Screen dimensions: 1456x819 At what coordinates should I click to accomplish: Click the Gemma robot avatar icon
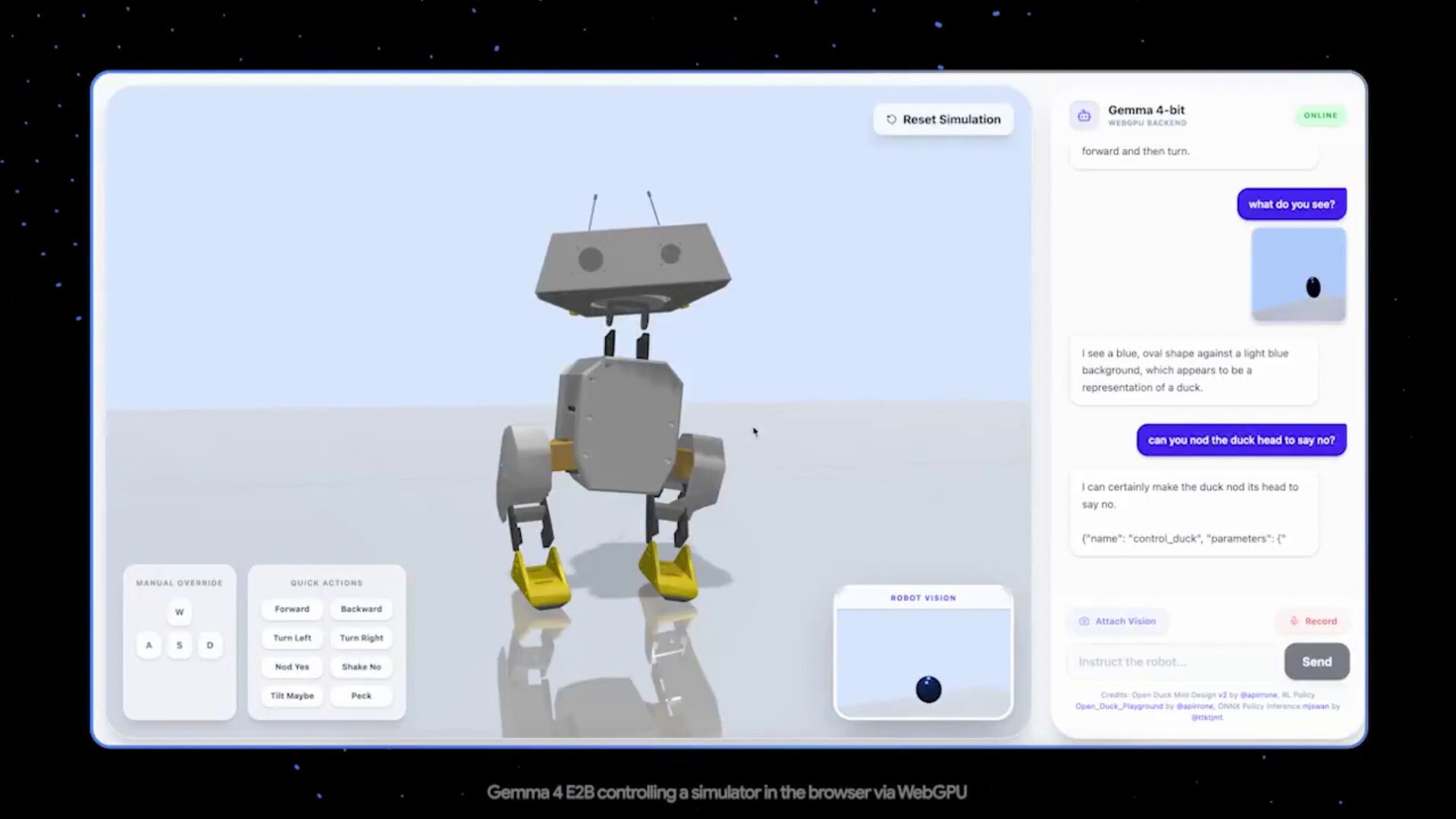tap(1084, 115)
